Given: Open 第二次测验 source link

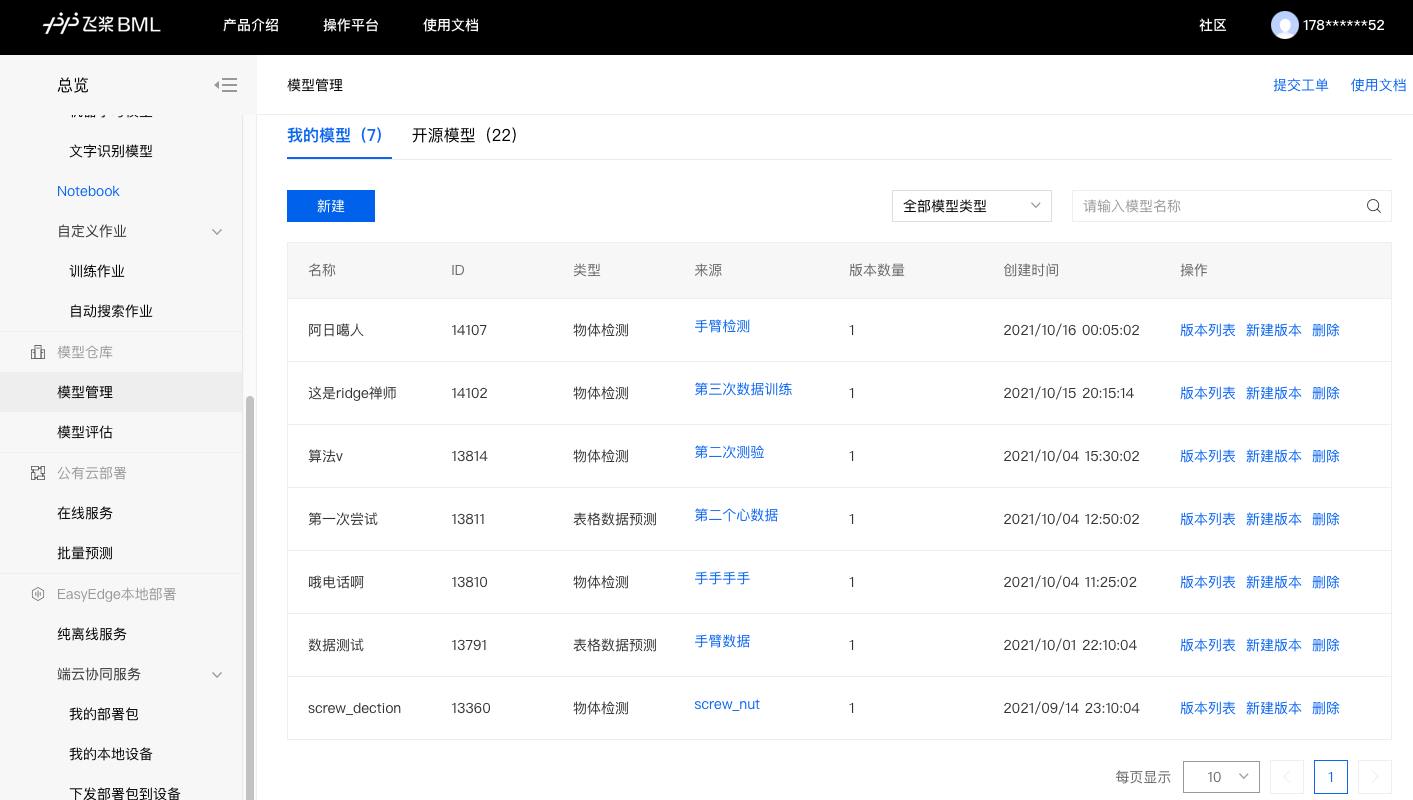Looking at the screenshot, I should pyautogui.click(x=729, y=452).
